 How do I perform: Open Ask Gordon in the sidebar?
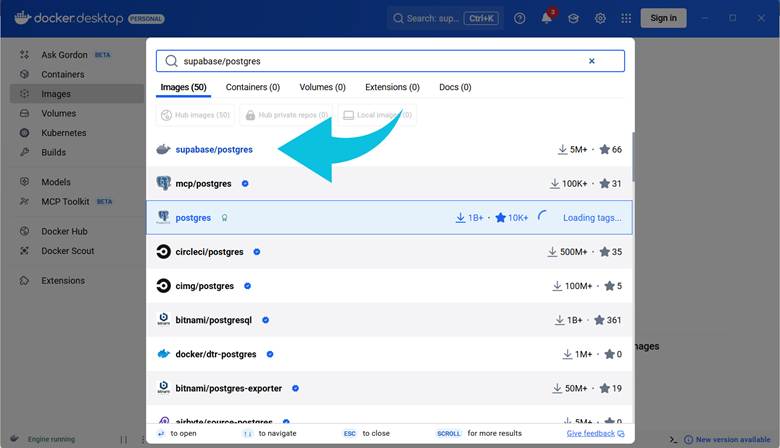pyautogui.click(x=64, y=55)
